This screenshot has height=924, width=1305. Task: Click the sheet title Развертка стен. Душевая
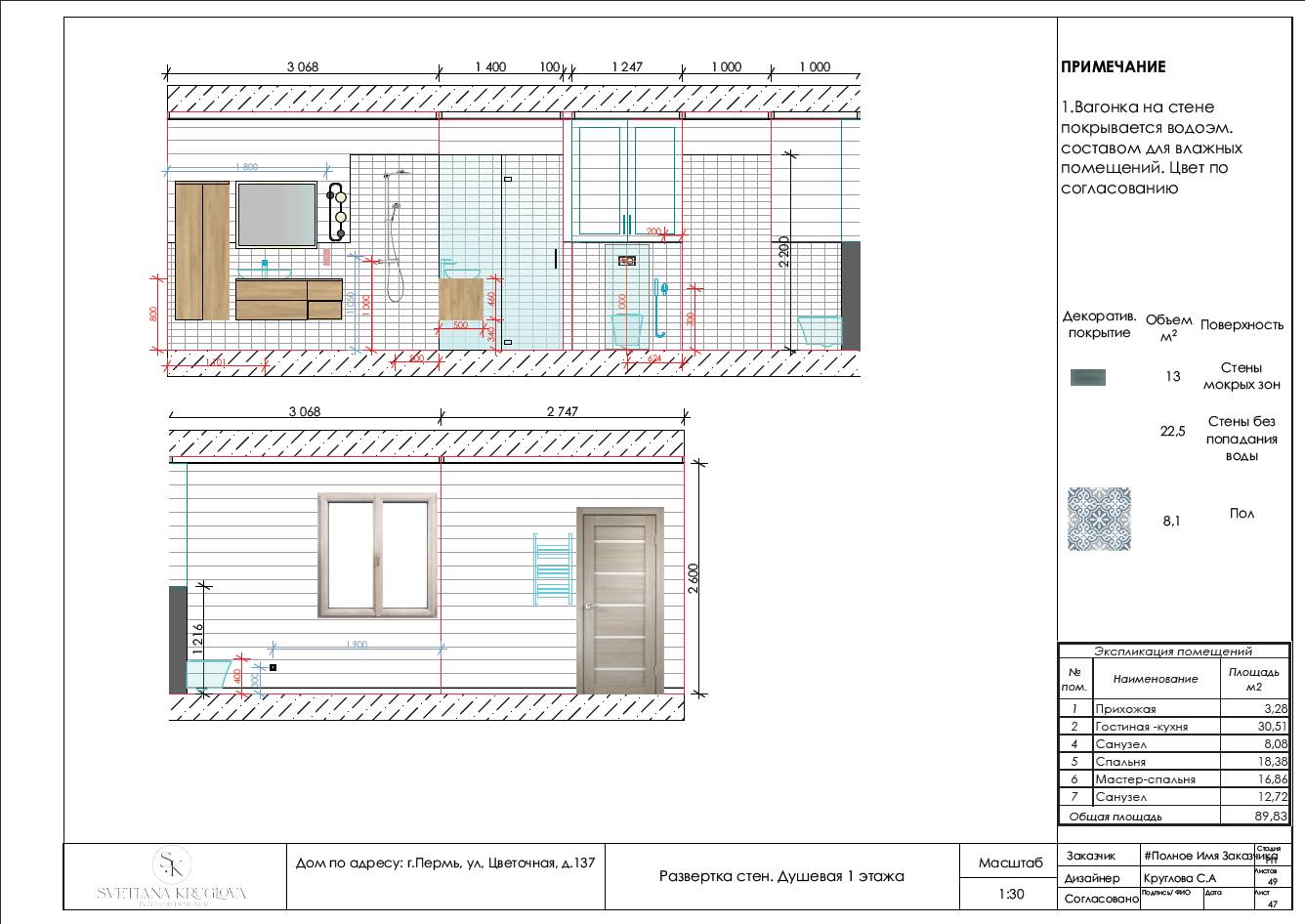click(x=781, y=876)
